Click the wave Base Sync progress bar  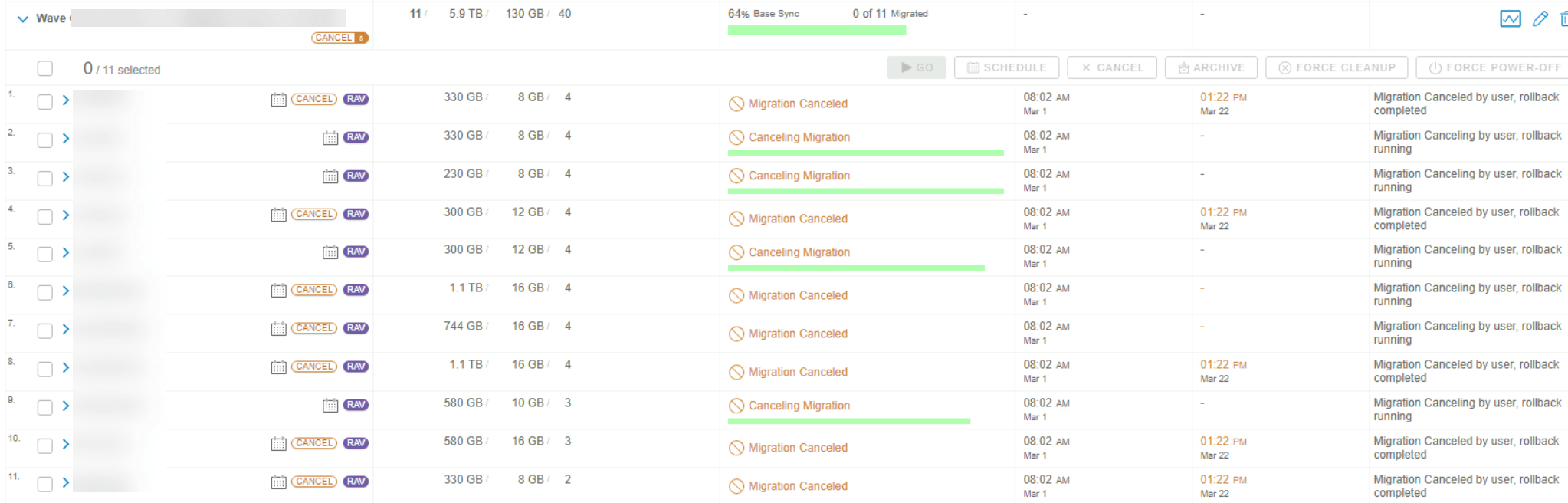(x=816, y=31)
